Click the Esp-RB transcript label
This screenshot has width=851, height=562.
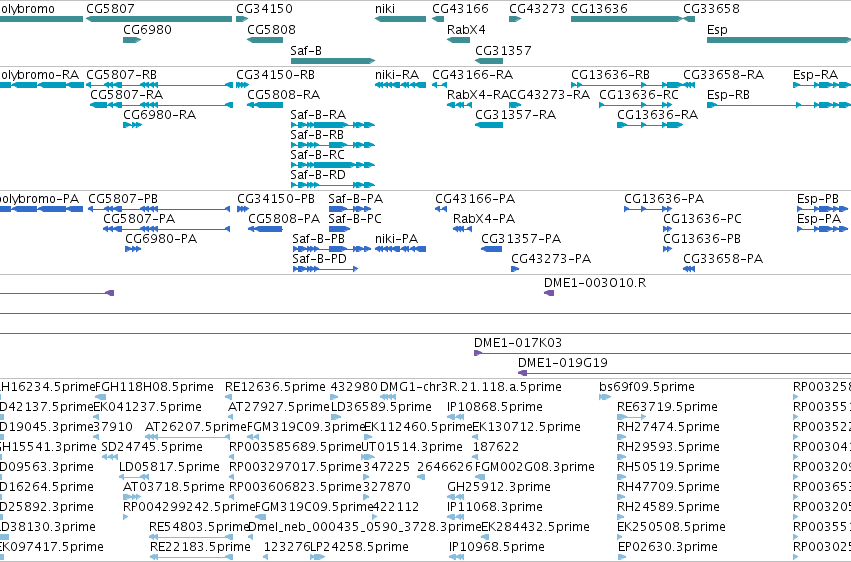[728, 94]
